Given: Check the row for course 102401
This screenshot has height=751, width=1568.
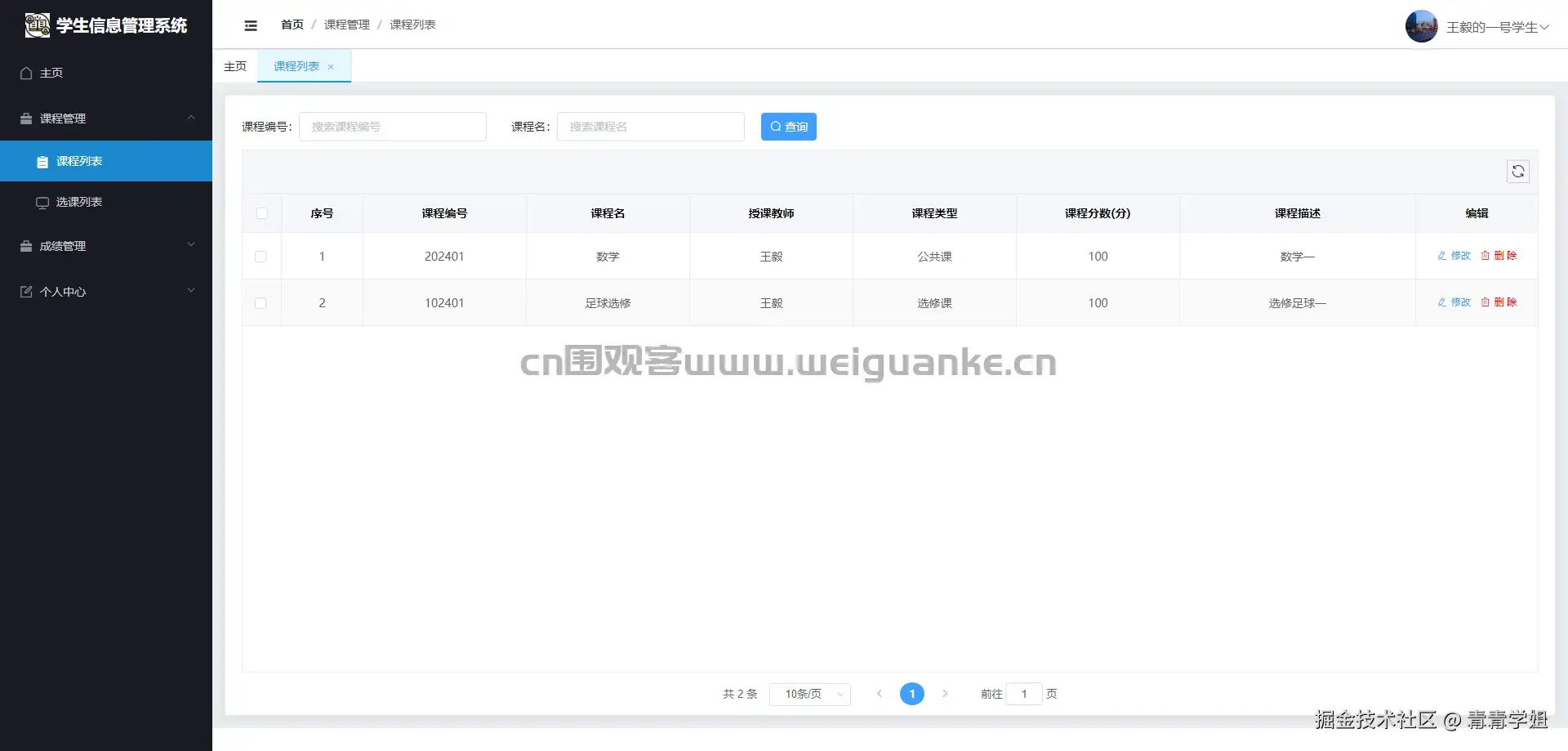Looking at the screenshot, I should tap(261, 303).
